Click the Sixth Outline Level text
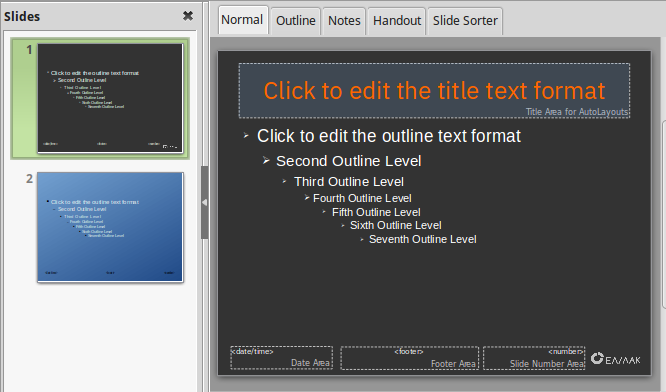 [x=395, y=226]
